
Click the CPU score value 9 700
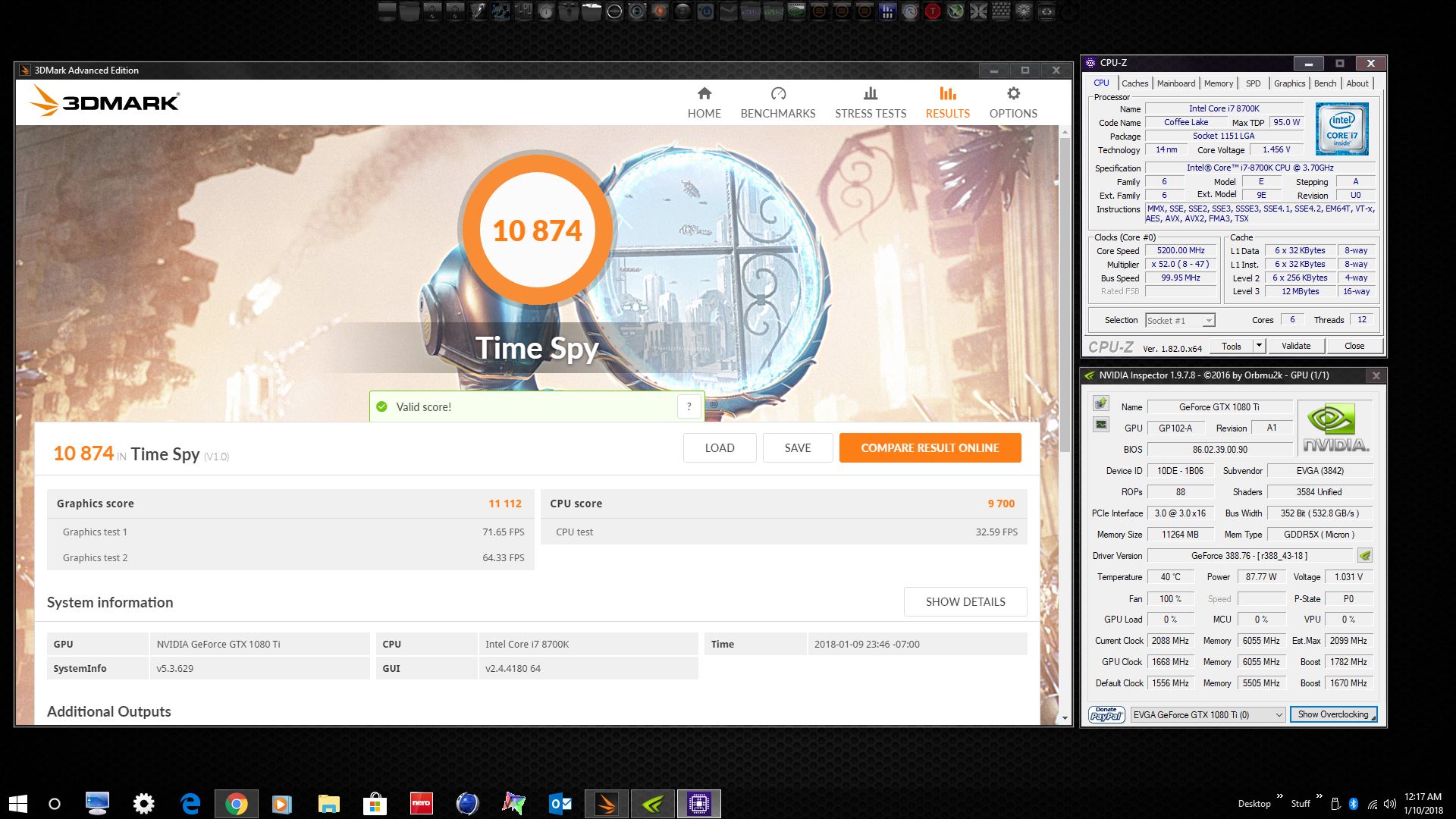coord(1001,504)
